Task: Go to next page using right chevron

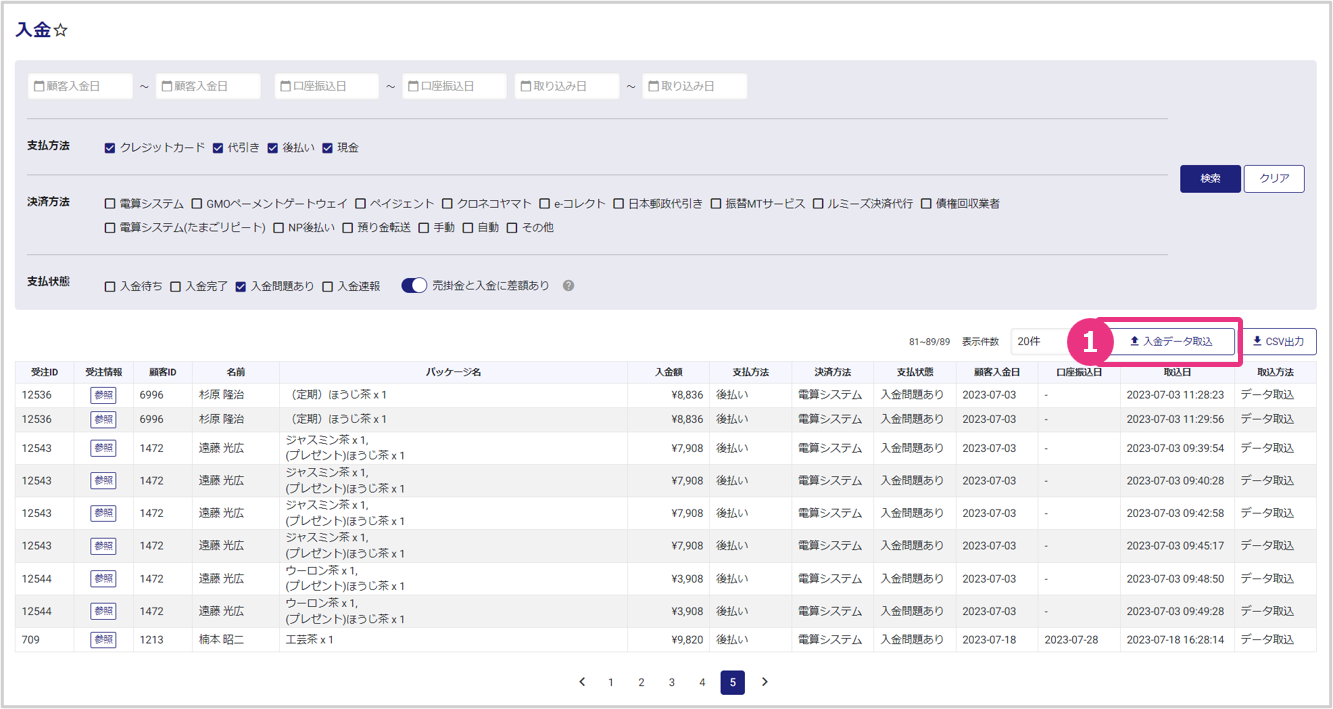Action: (765, 682)
